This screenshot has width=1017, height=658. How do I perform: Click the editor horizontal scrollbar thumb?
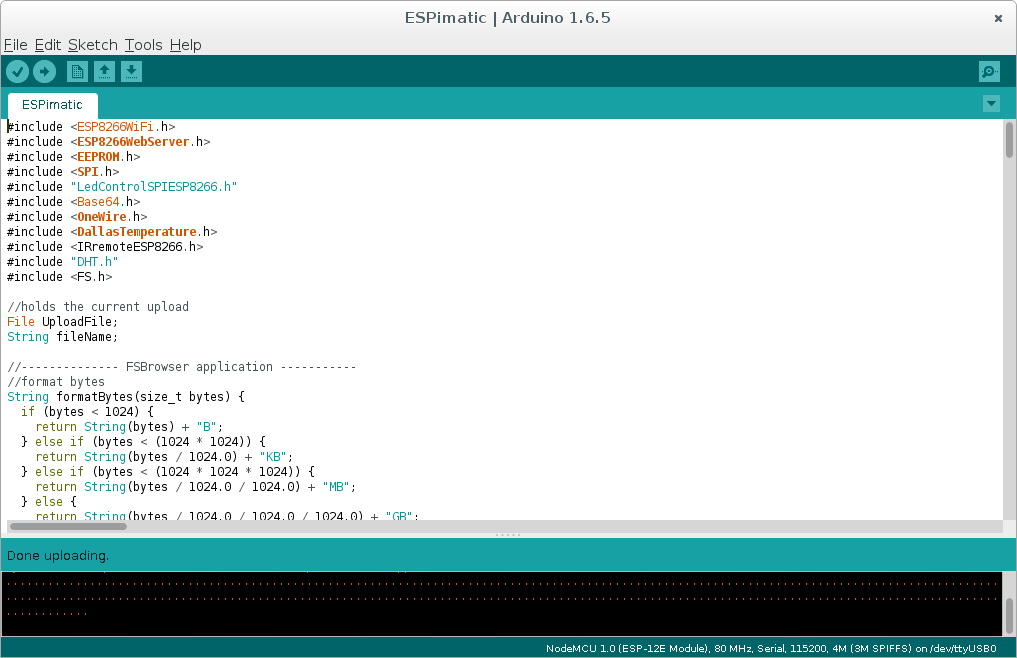(68, 526)
